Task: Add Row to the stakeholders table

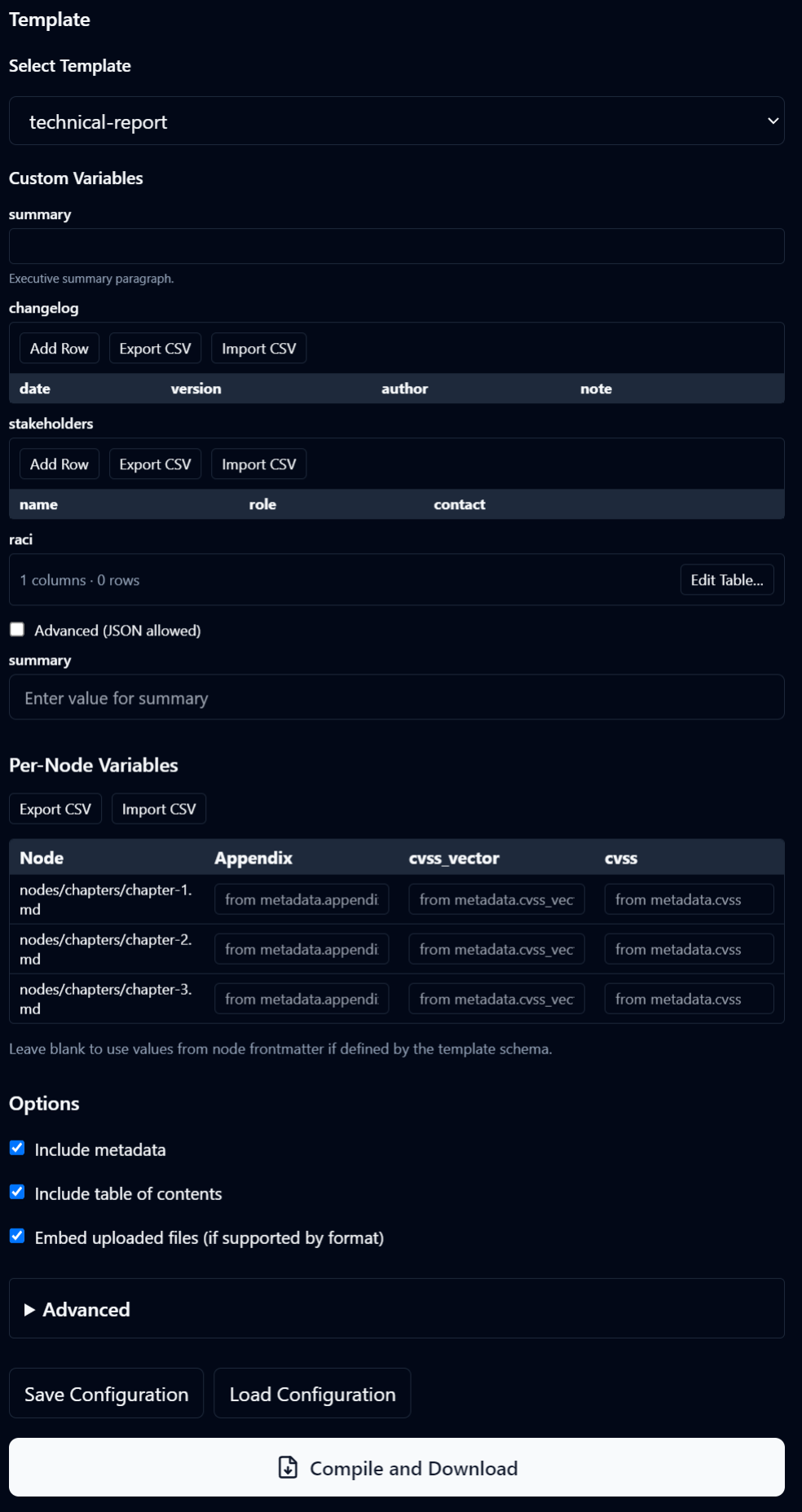Action: pyautogui.click(x=59, y=464)
